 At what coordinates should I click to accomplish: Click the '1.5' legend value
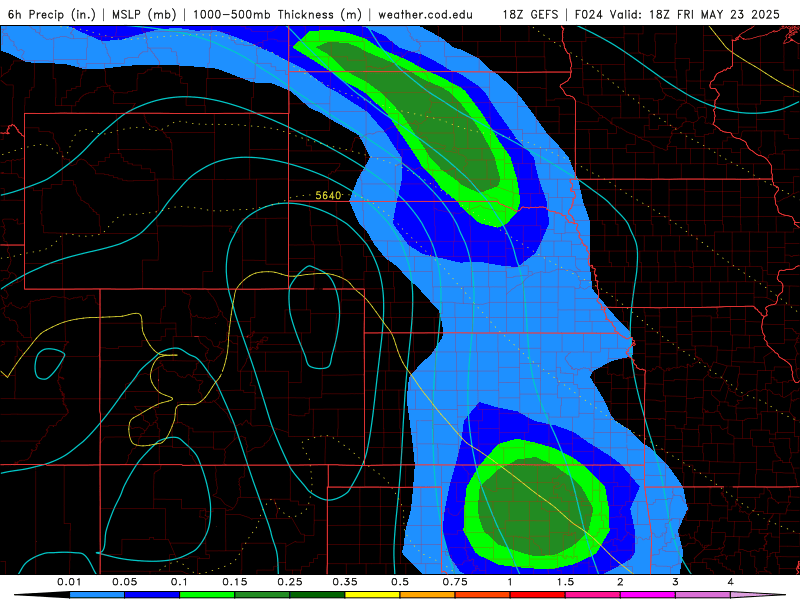click(565, 582)
